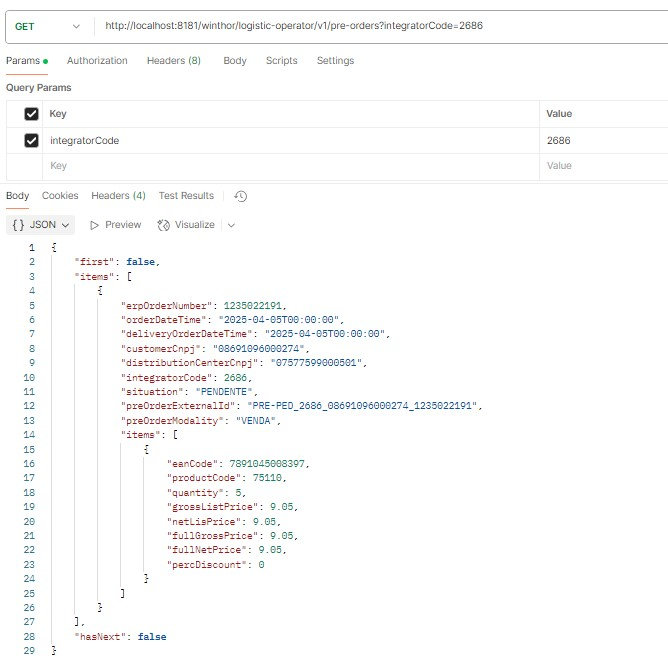The width and height of the screenshot is (668, 666).
Task: Open the Test Results tab
Action: point(186,196)
